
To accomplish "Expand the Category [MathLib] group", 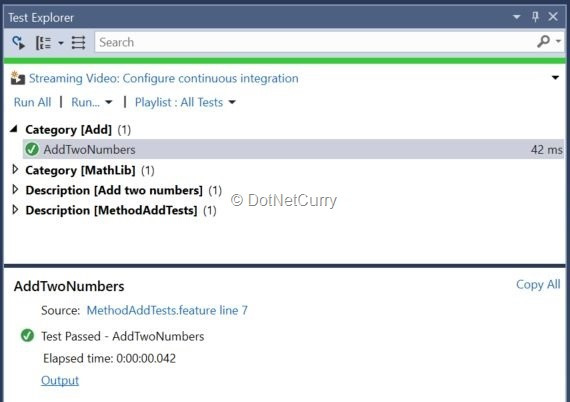I will tap(15, 169).
